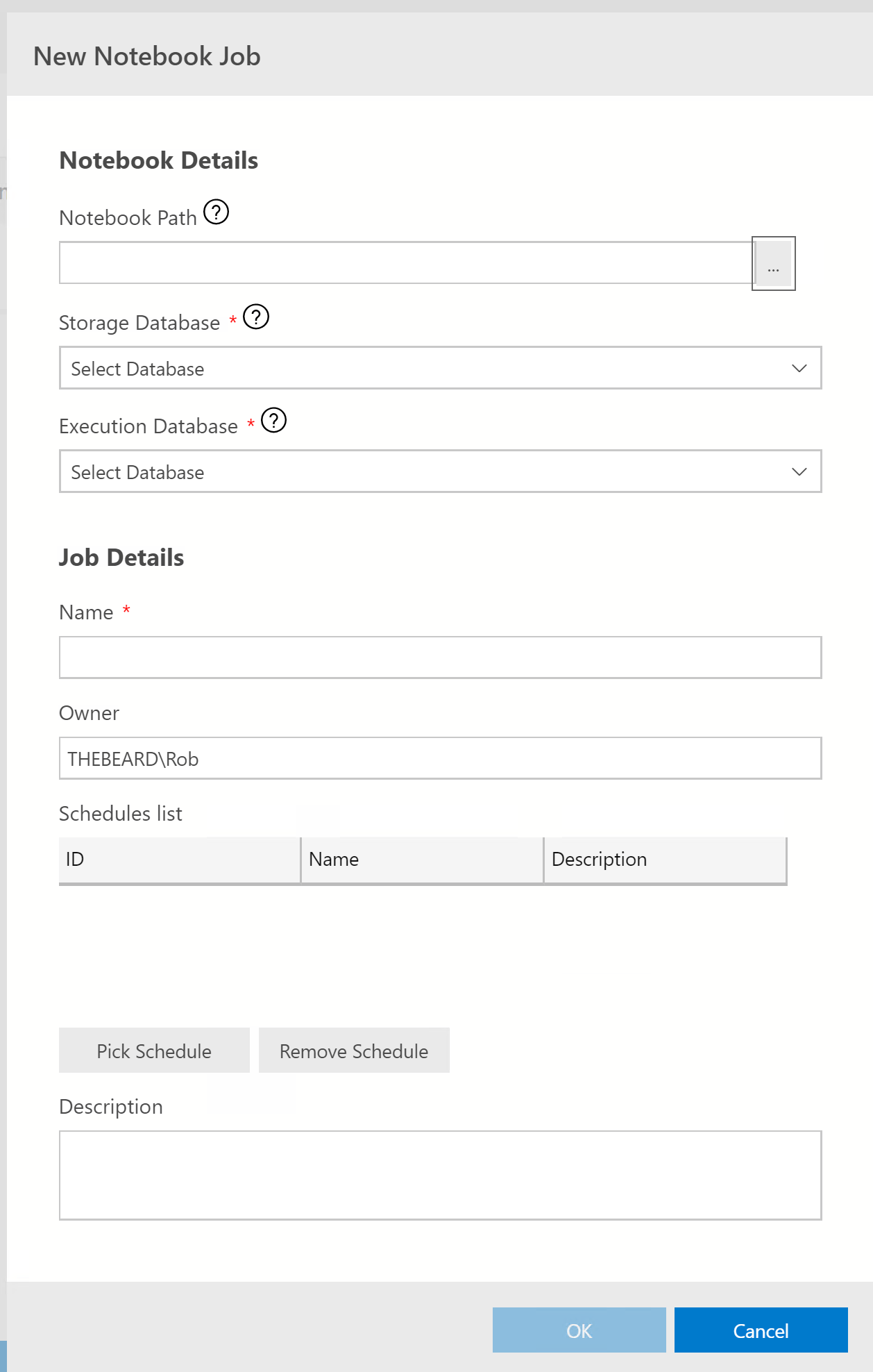Viewport: 873px width, 1372px height.
Task: Click the job Description text area
Action: click(440, 1175)
